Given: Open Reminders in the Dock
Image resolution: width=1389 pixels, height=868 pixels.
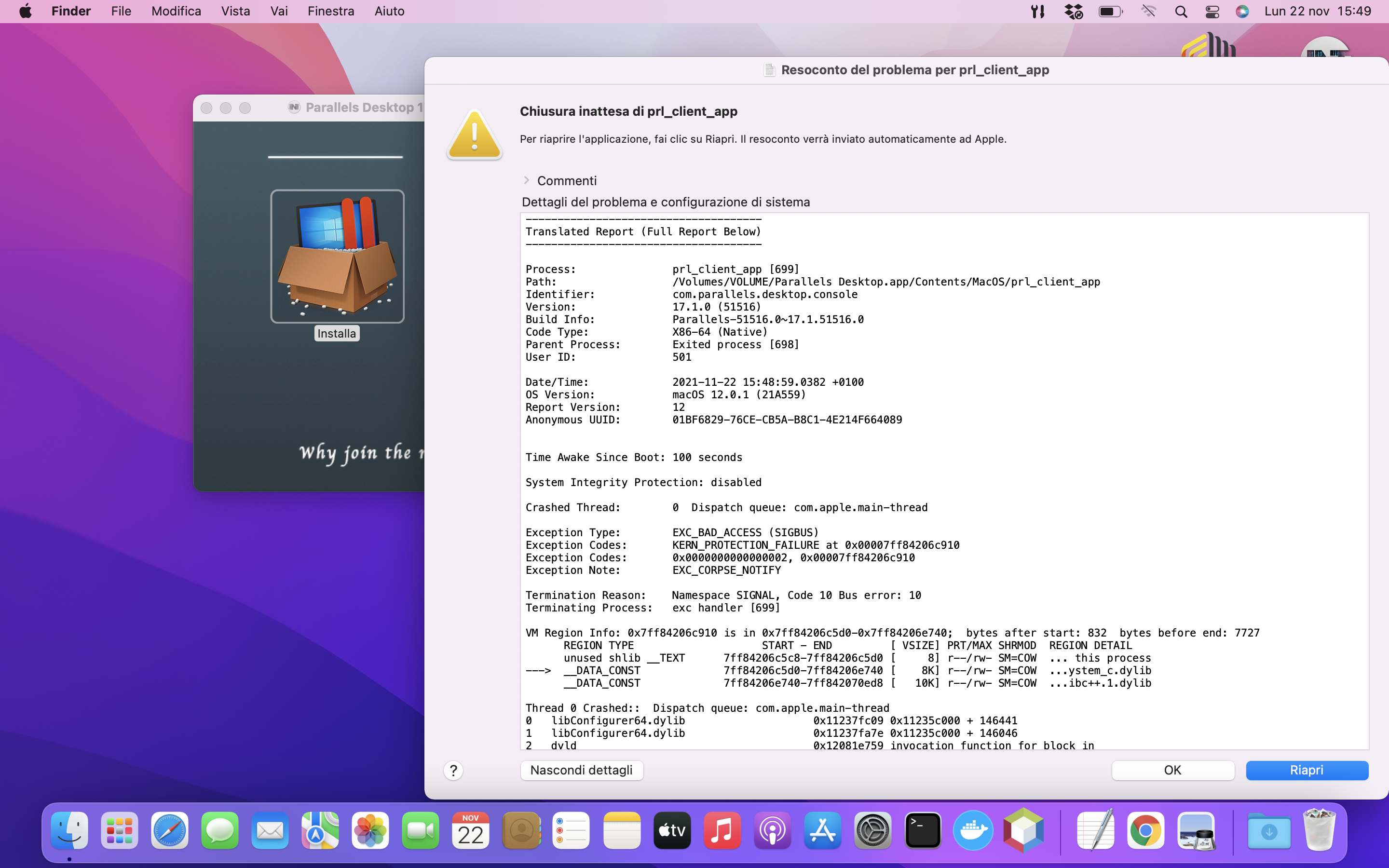Looking at the screenshot, I should click(571, 830).
